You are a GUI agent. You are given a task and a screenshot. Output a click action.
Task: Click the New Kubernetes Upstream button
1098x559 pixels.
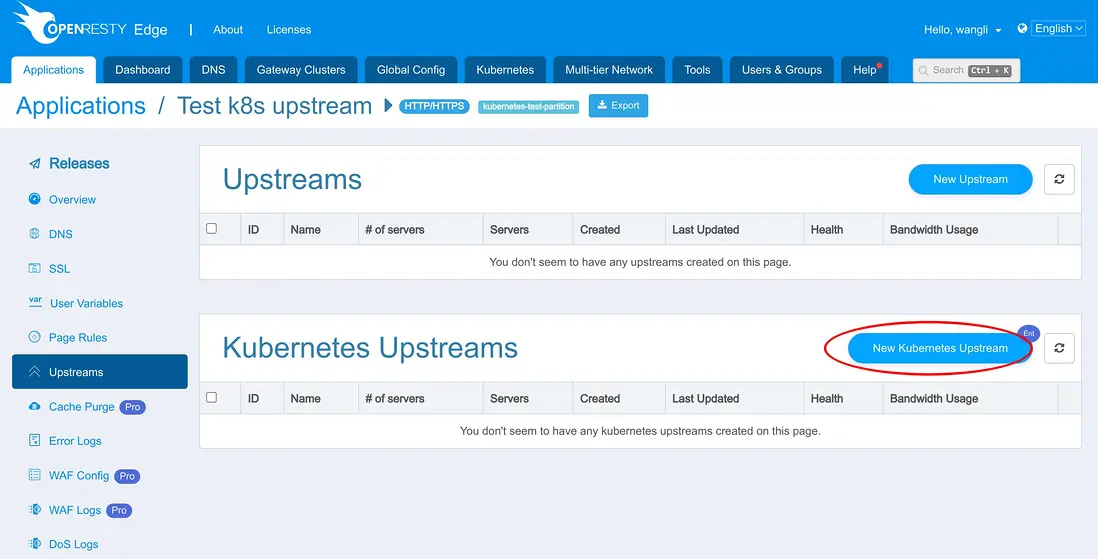[940, 348]
